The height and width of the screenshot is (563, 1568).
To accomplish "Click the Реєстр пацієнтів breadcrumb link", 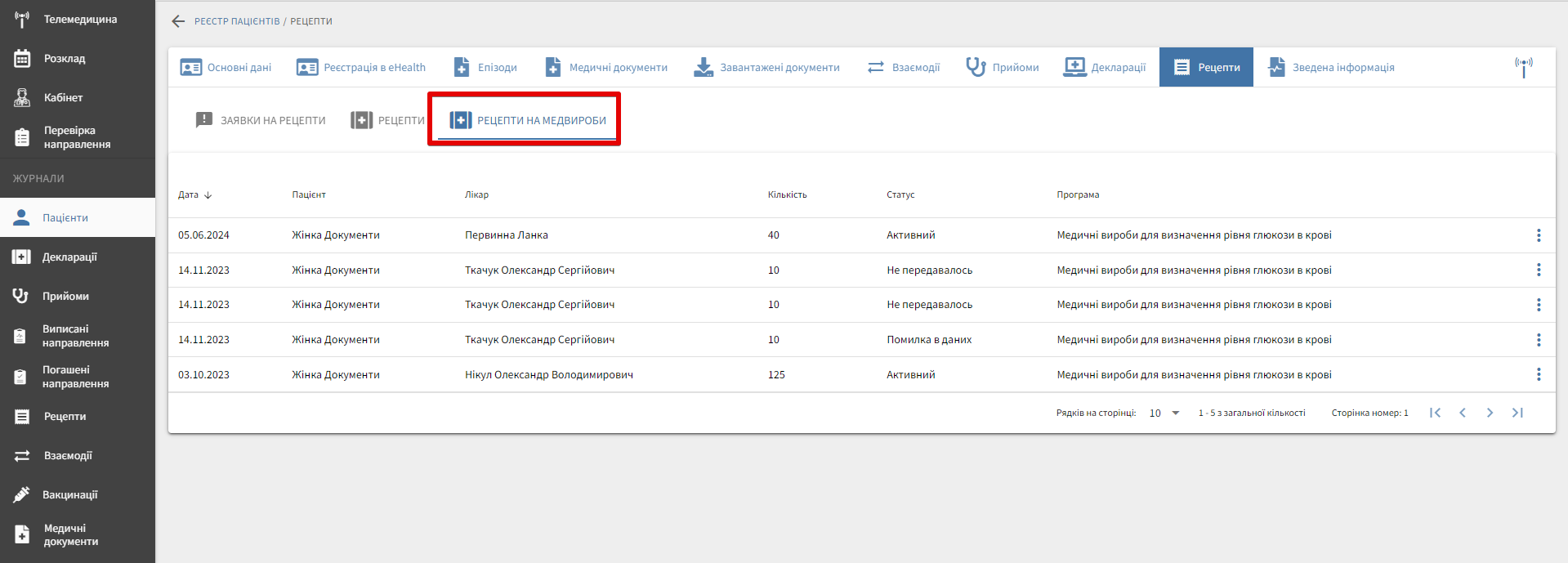I will click(x=237, y=21).
